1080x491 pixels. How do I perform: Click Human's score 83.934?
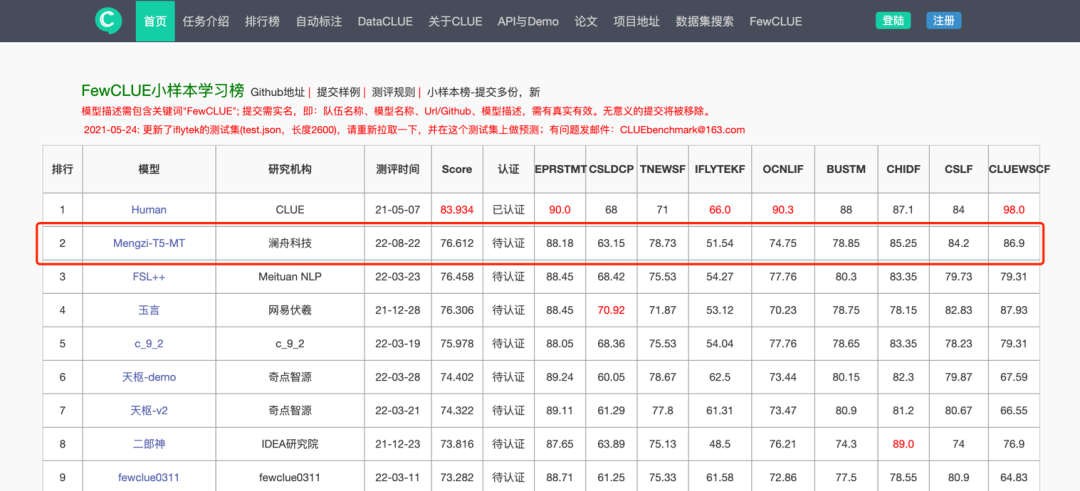click(x=457, y=209)
